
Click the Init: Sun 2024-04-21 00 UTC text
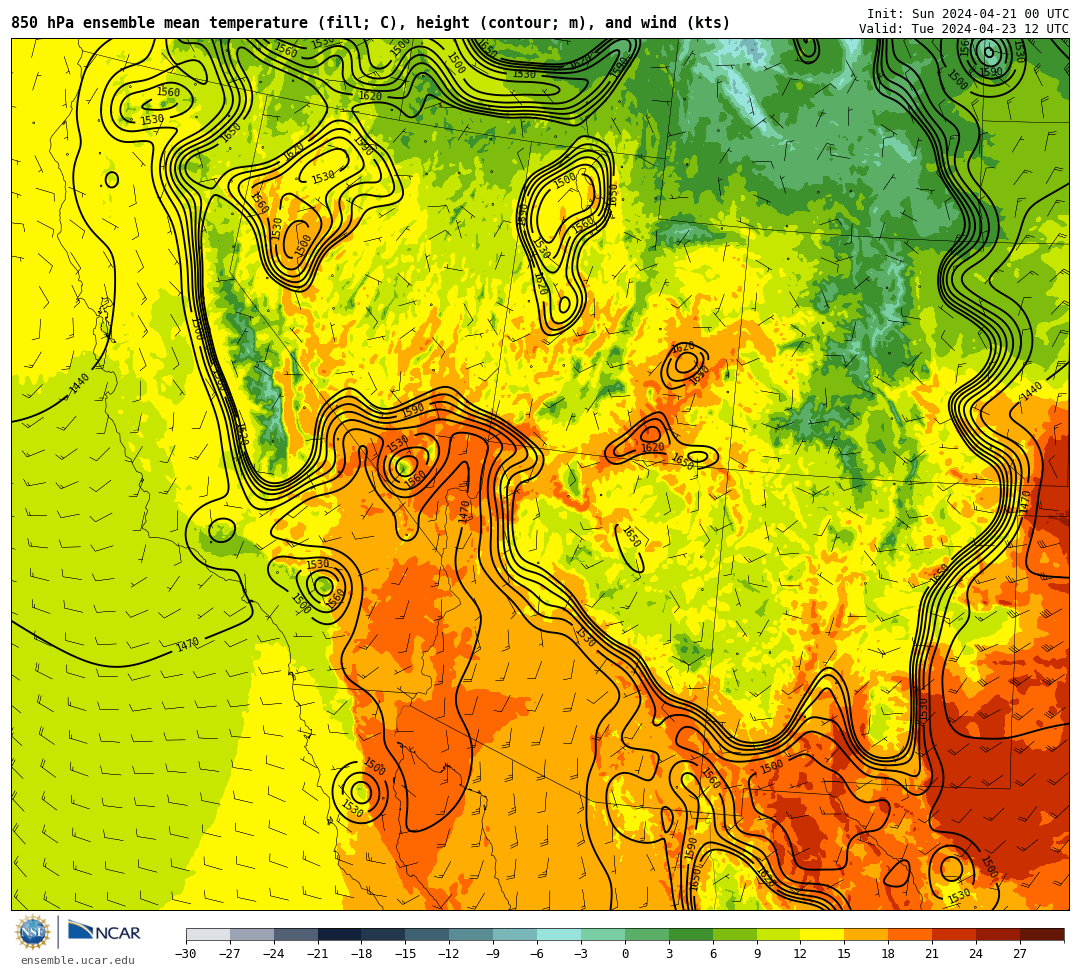(968, 14)
